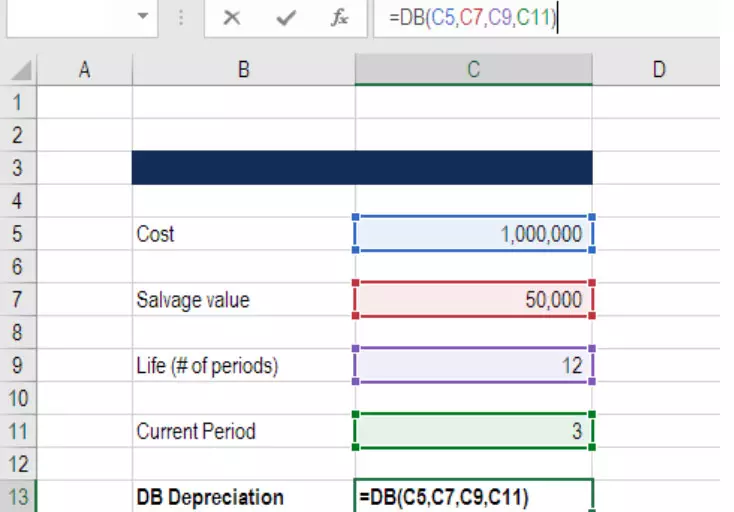Screen dimensions: 734x512
Task: Open Insert Function fx dialog
Action: click(339, 18)
